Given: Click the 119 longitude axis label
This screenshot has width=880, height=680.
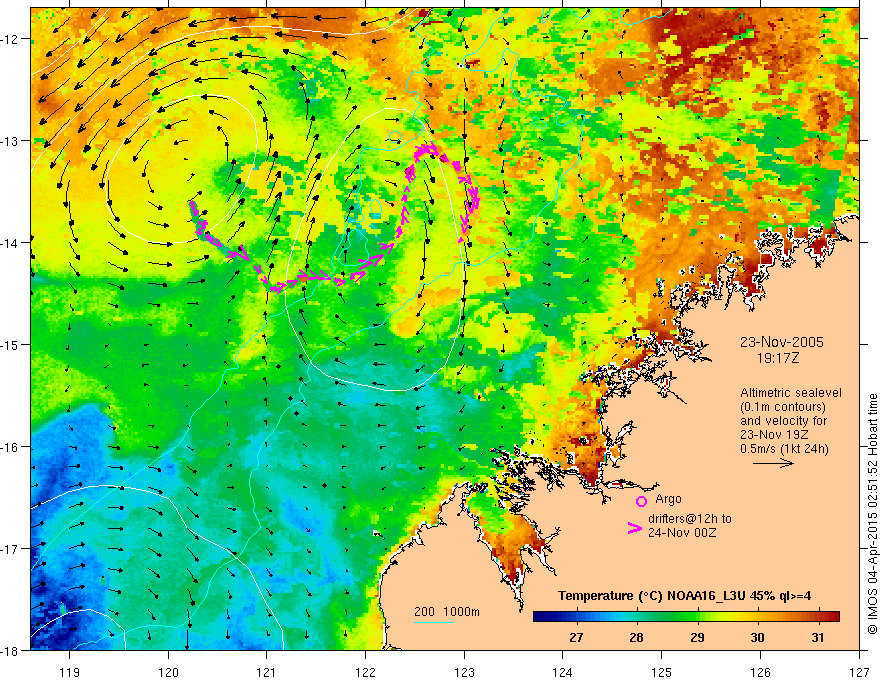Looking at the screenshot, I should click(70, 656).
